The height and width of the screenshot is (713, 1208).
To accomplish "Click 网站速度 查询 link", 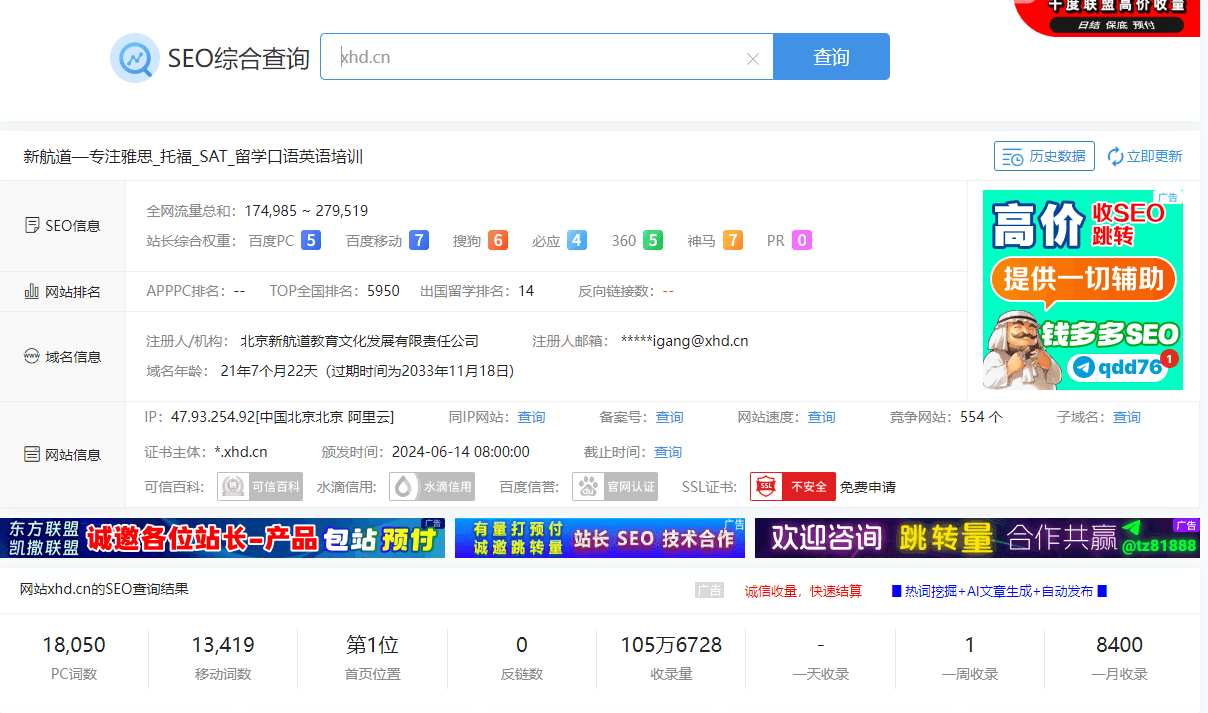I will point(822,417).
